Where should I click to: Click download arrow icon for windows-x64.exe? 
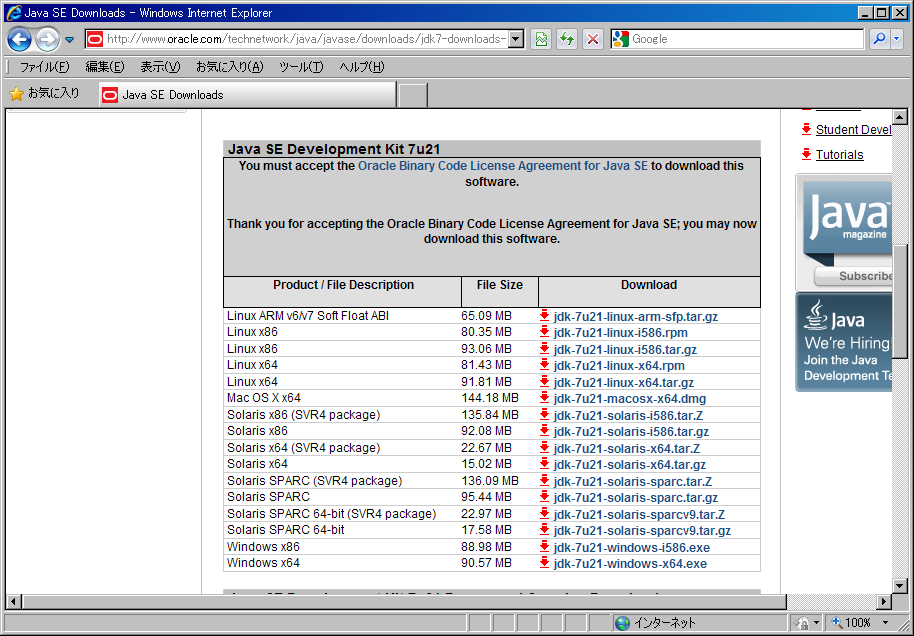pos(544,563)
